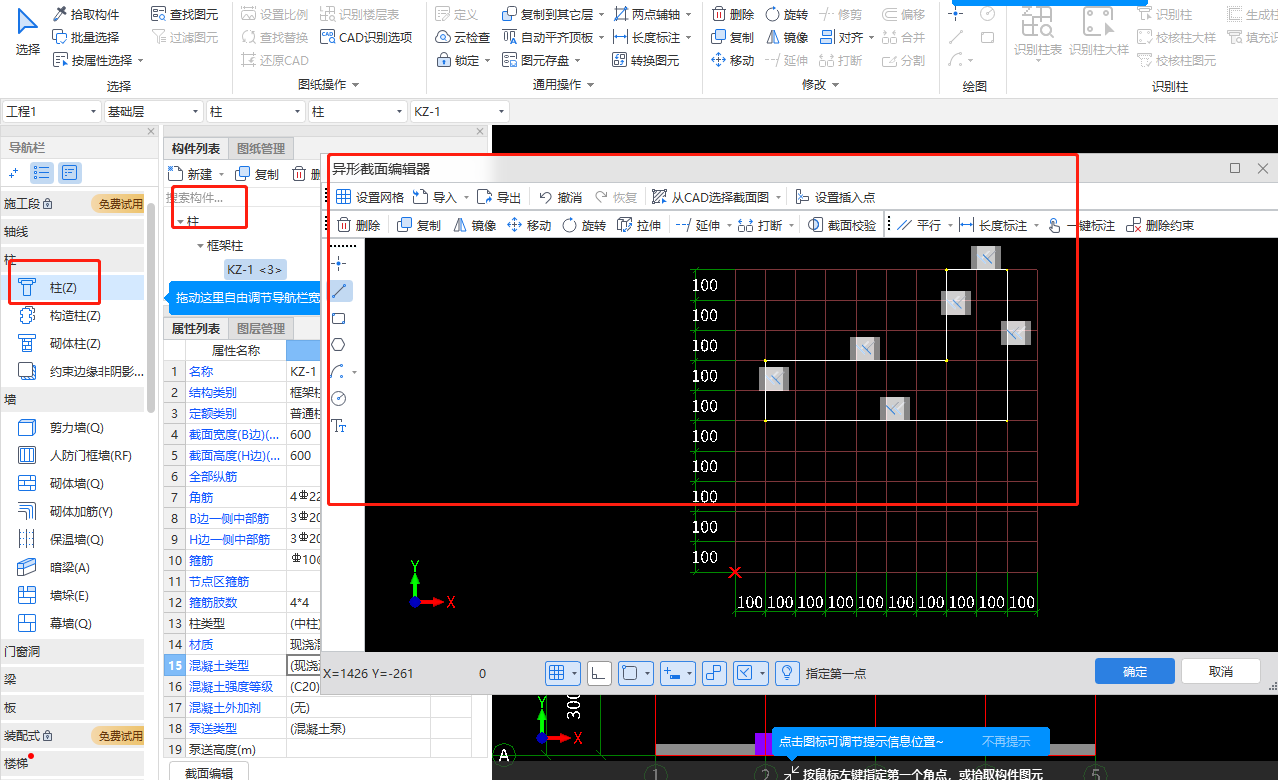Switch to 构件列表 tab

click(x=196, y=148)
